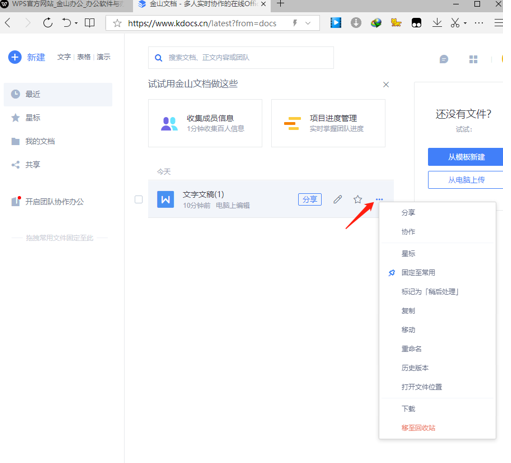Expand the scissors screenshot tool dropdown arrow

point(465,23)
